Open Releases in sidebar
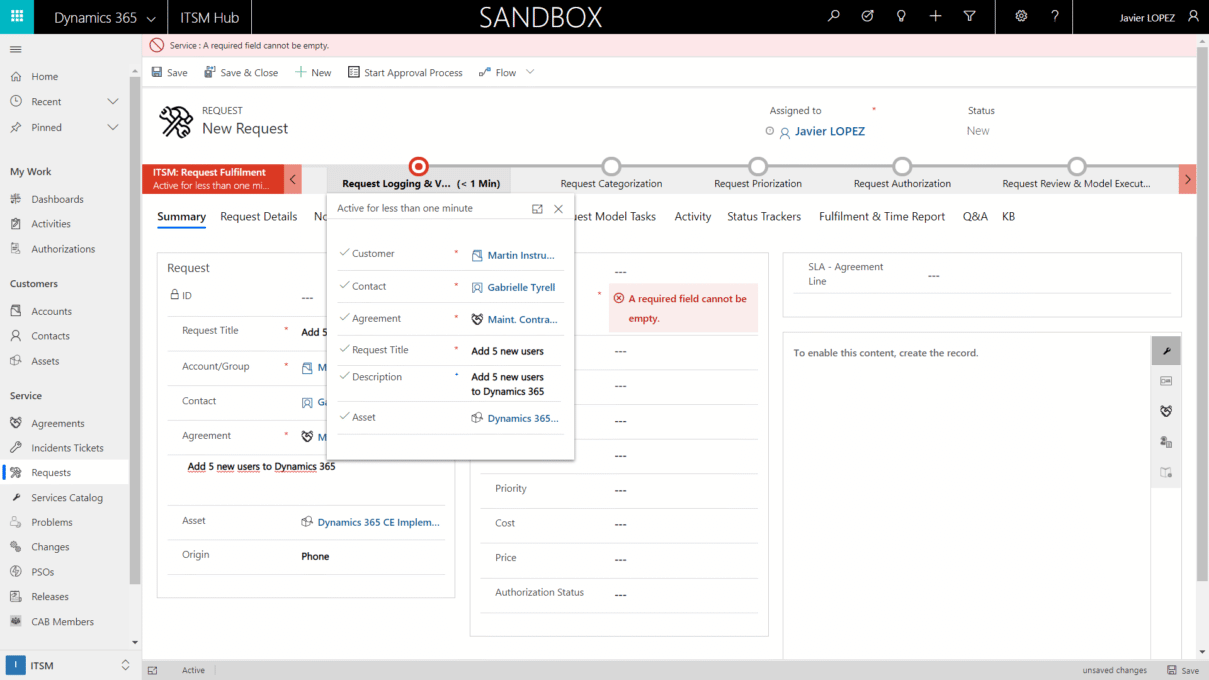 pyautogui.click(x=50, y=597)
